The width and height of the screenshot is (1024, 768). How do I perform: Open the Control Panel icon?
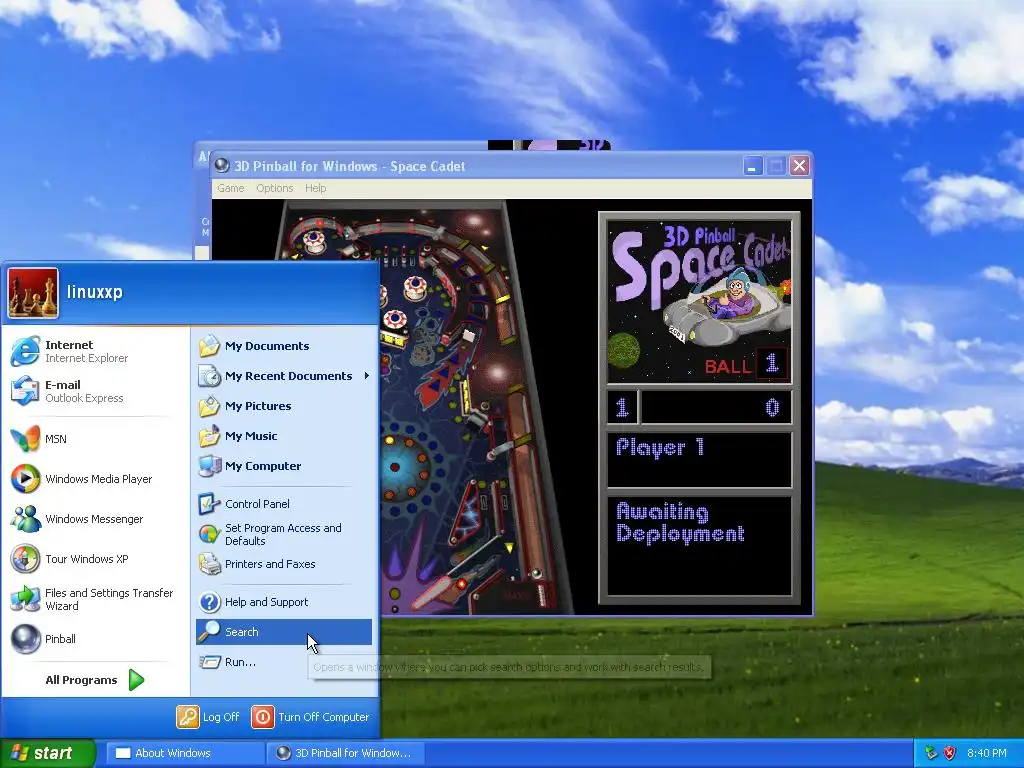point(209,504)
